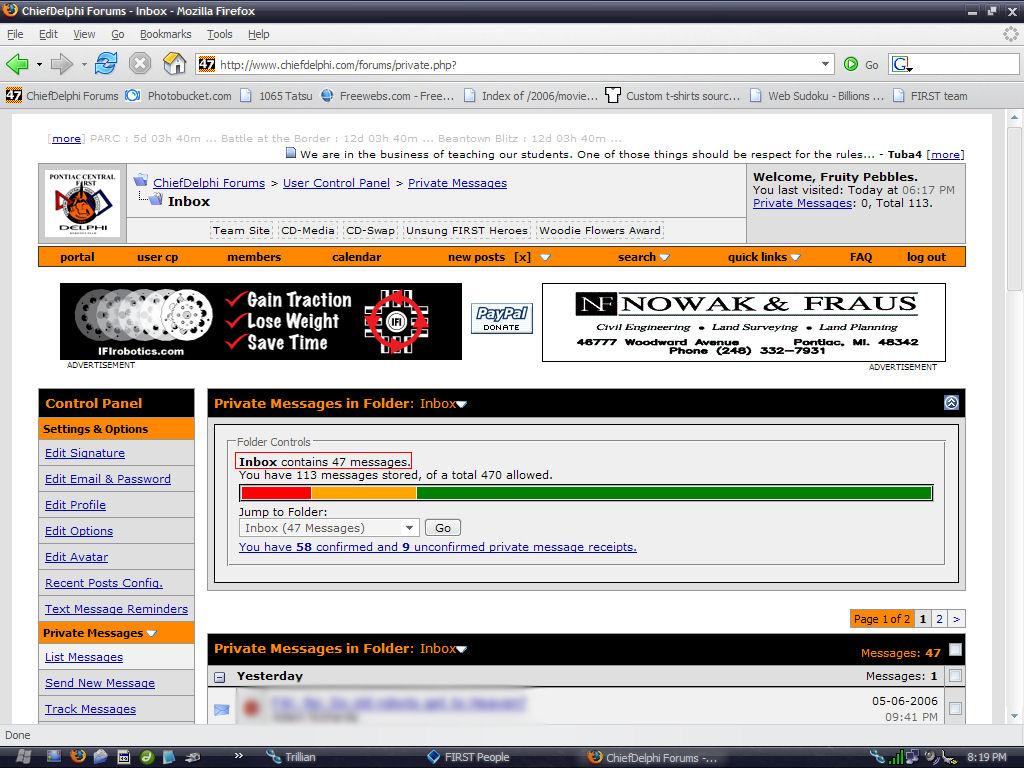Open Trillian from the taskbar

[x=291, y=757]
